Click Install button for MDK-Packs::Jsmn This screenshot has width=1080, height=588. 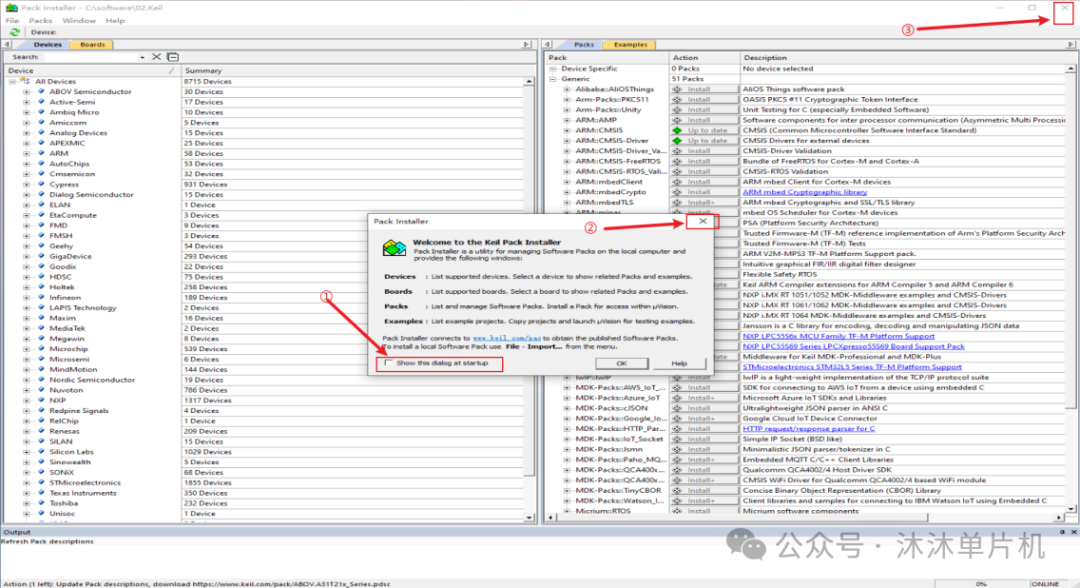[703, 450]
